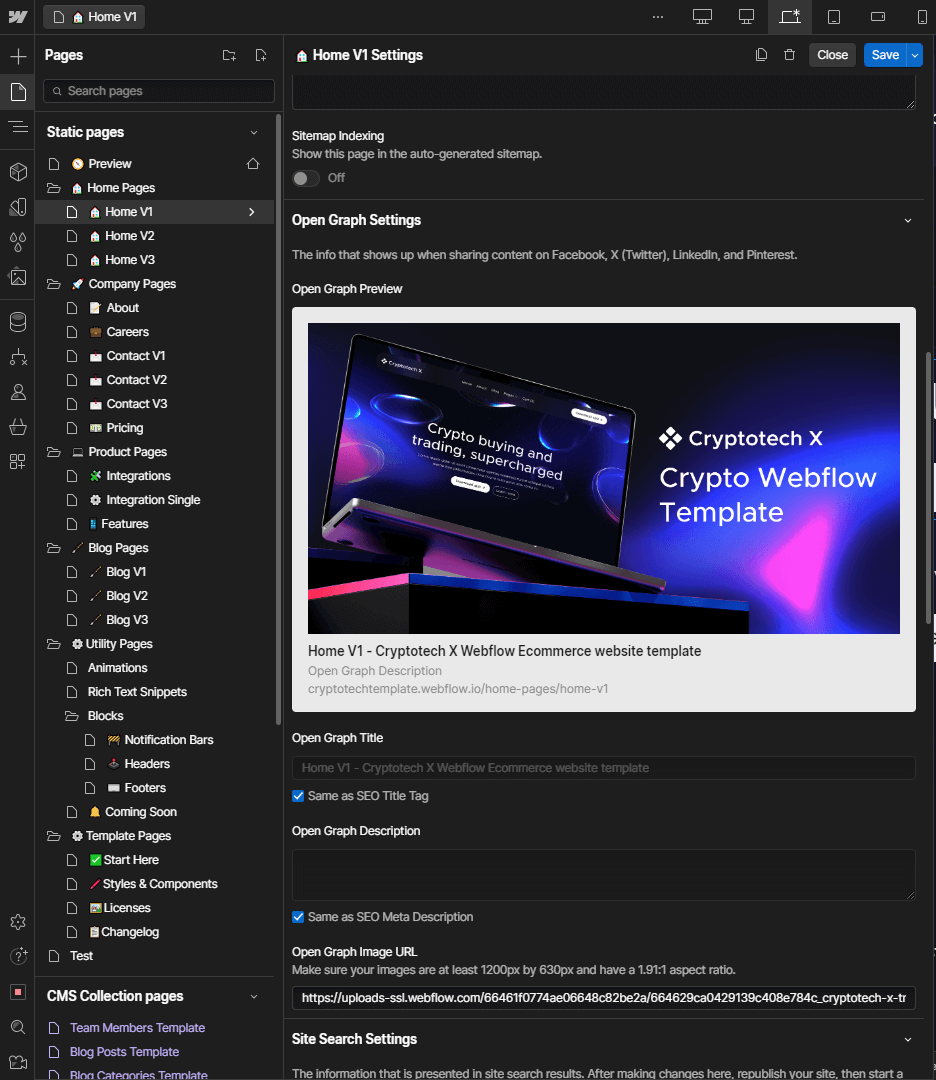Open the Webflow logo menu
This screenshot has height=1080, width=936.
pyautogui.click(x=18, y=17)
